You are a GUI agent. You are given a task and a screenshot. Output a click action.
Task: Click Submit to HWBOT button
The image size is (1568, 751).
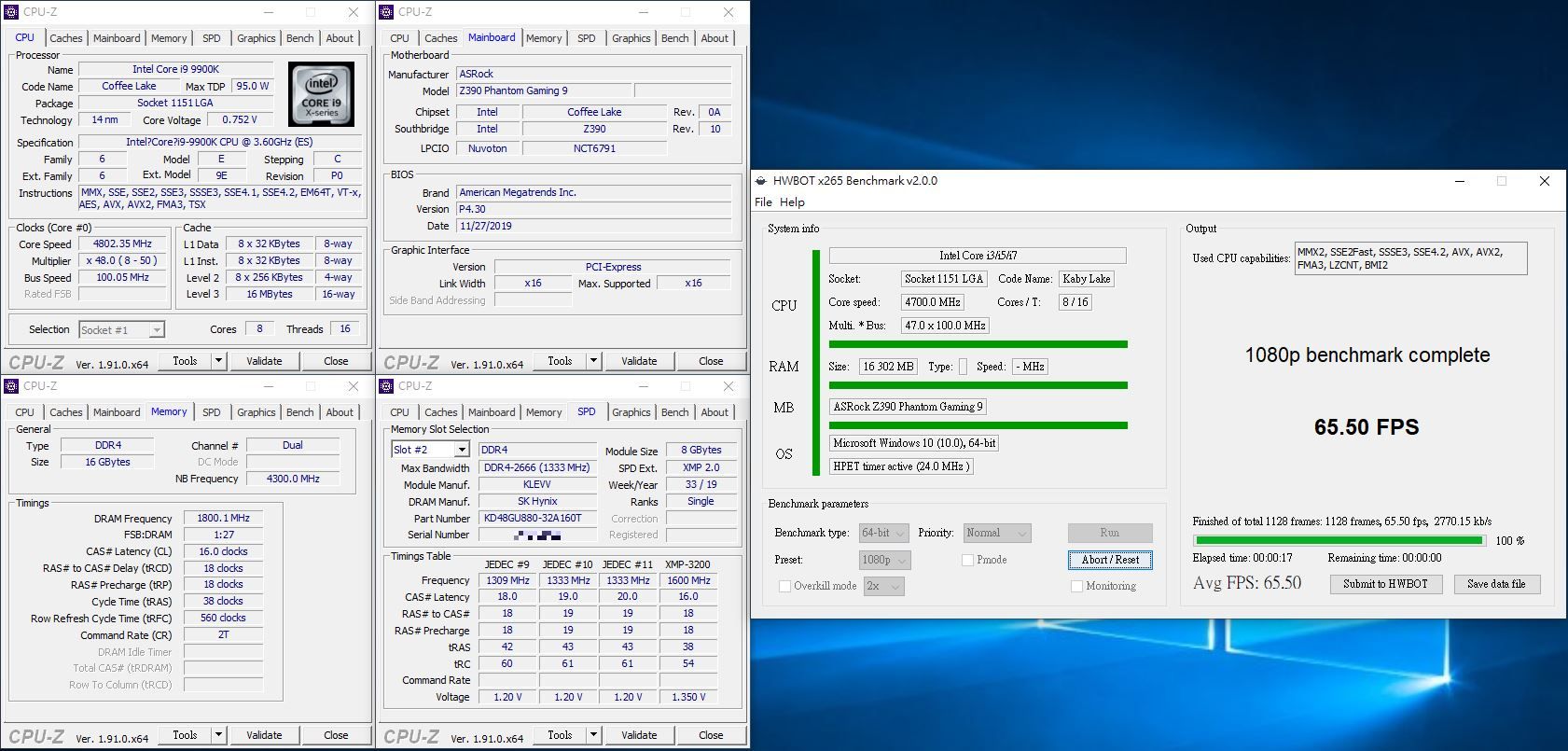click(1385, 584)
